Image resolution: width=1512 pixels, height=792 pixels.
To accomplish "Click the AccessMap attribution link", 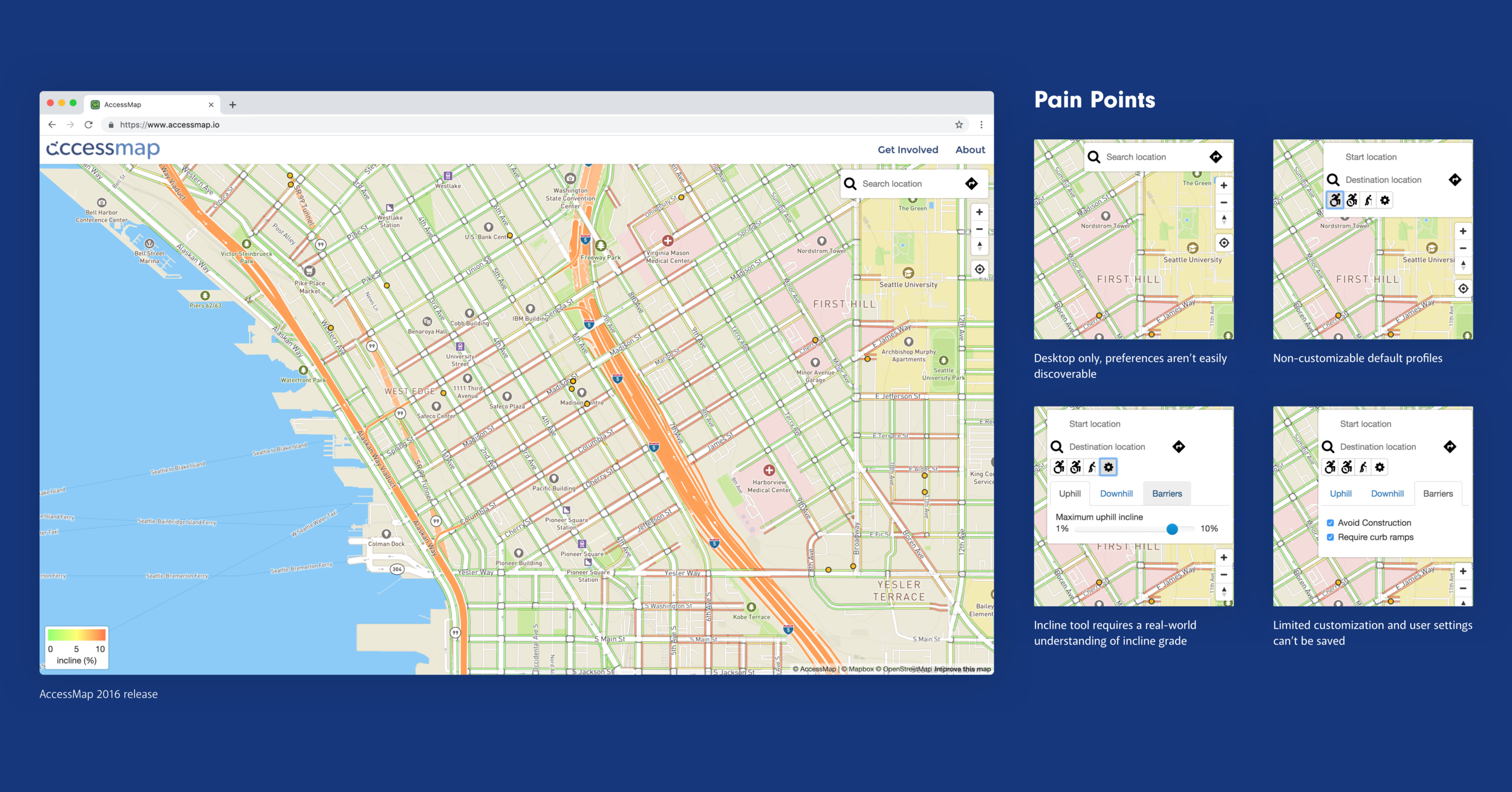I will [x=814, y=669].
